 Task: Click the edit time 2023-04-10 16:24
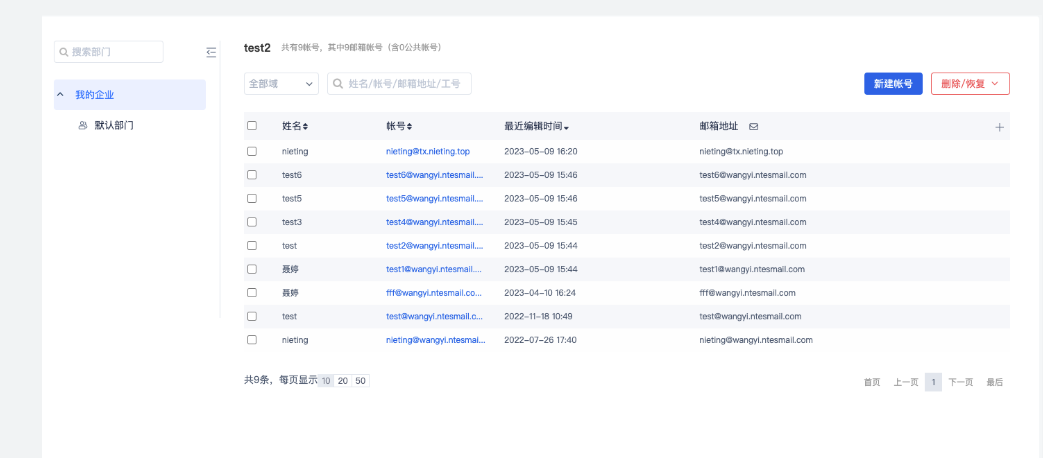click(540, 292)
